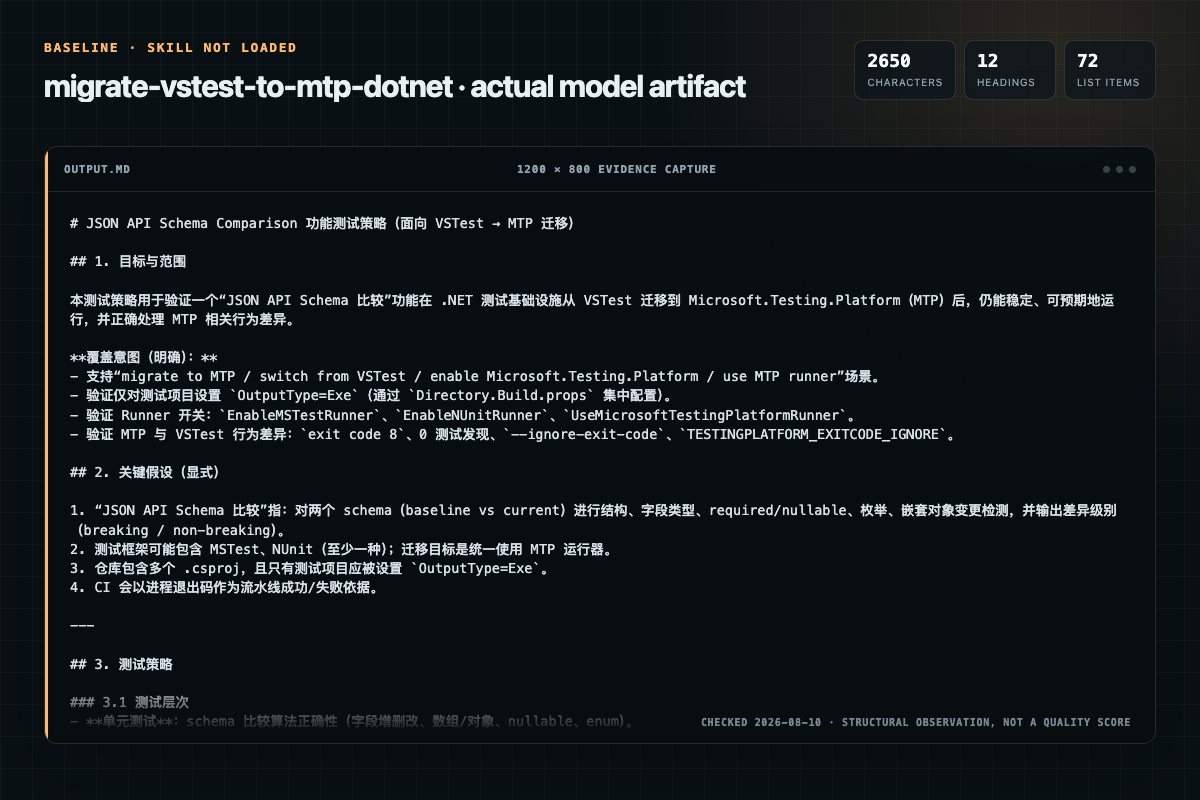Click the 'BASELINE · SKILL NOT LOADED' label
This screenshot has height=800, width=1200.
tap(170, 48)
